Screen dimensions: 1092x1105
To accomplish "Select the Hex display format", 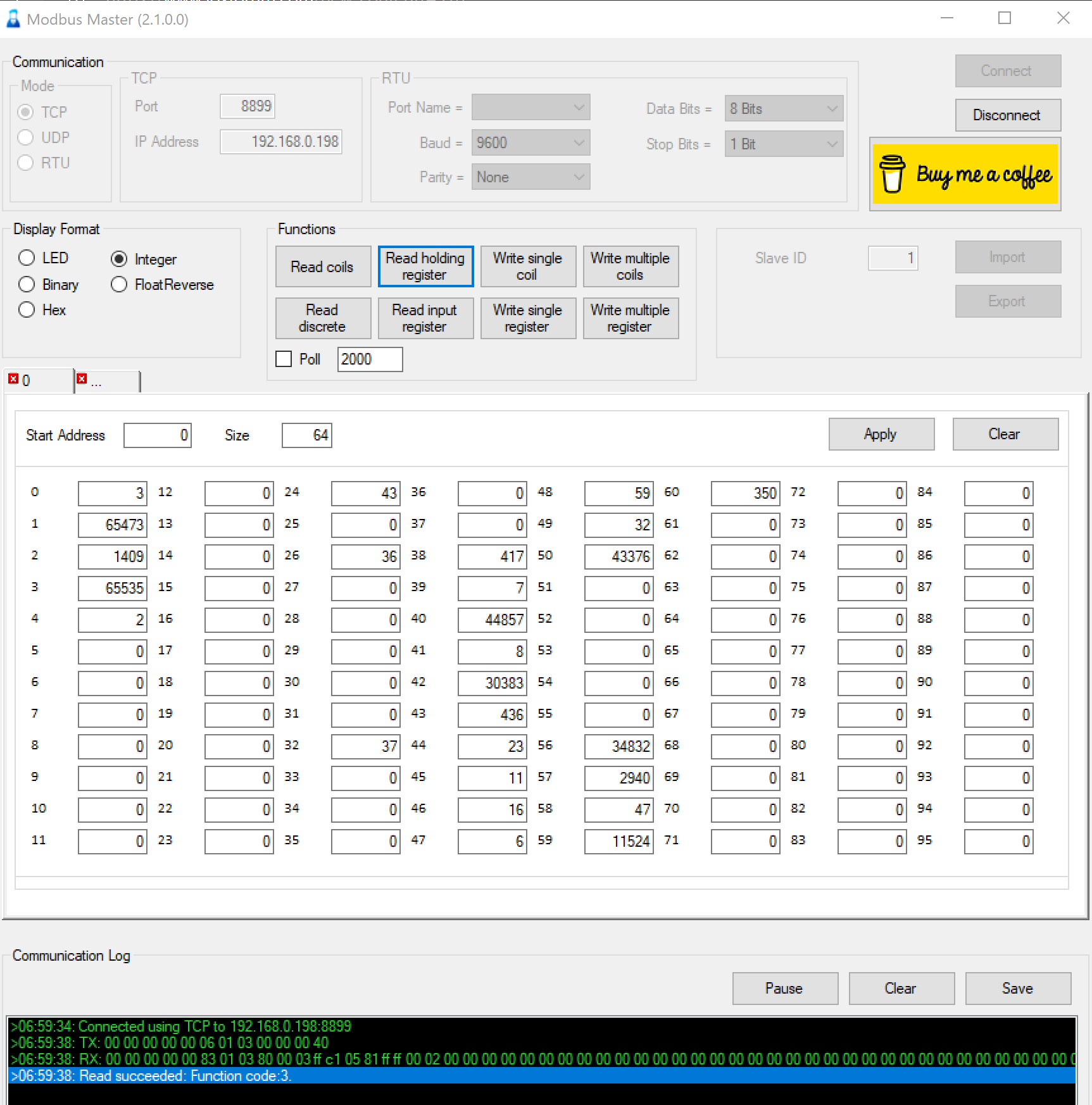I will point(27,310).
